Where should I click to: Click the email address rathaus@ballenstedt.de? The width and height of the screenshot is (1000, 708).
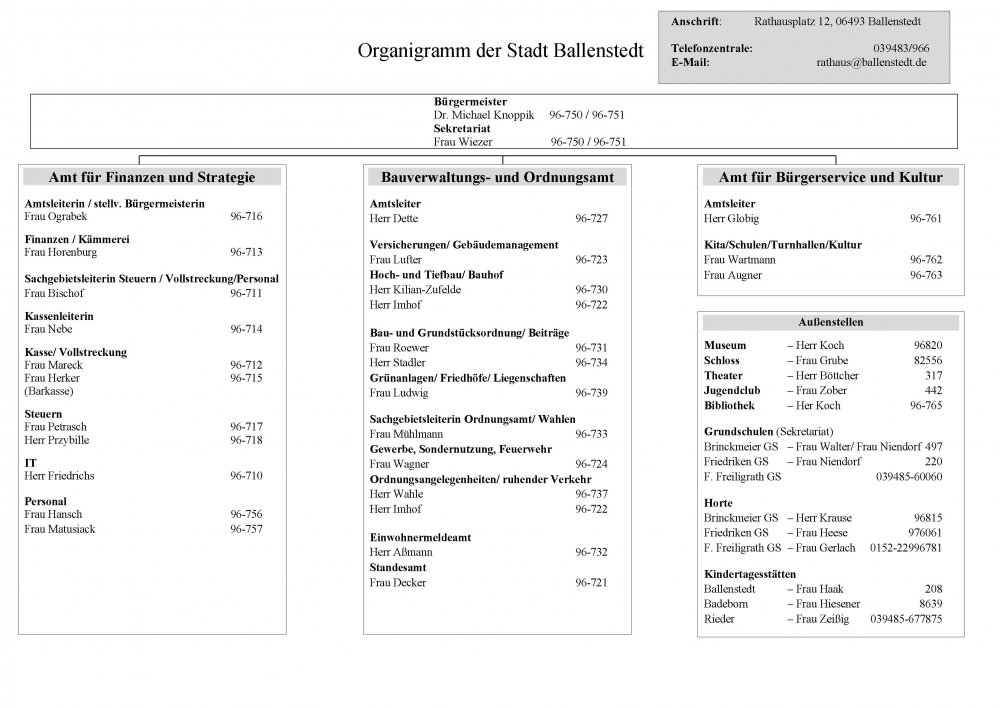(x=871, y=62)
